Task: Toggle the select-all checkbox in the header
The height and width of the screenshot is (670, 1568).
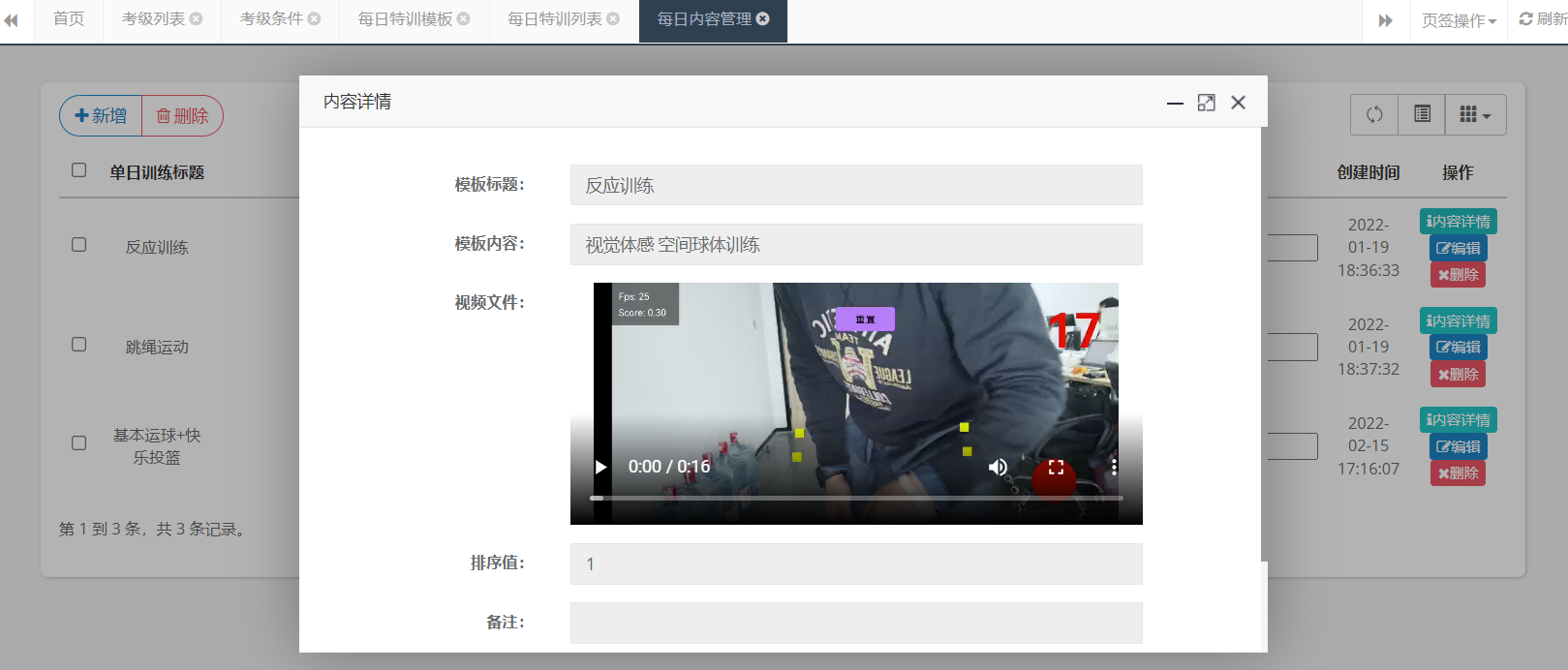Action: click(x=79, y=170)
